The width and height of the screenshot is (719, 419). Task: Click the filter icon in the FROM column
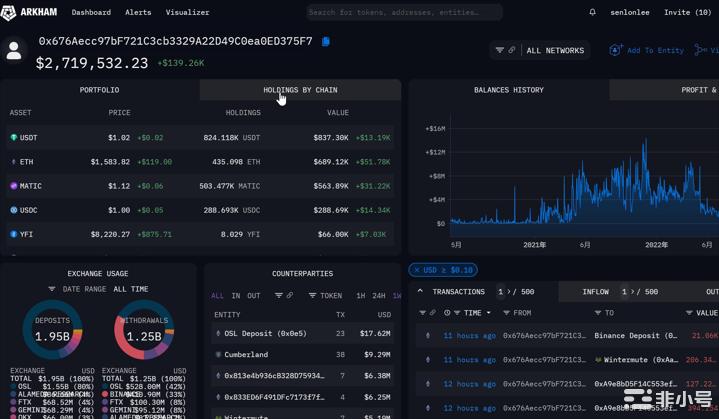pos(506,313)
